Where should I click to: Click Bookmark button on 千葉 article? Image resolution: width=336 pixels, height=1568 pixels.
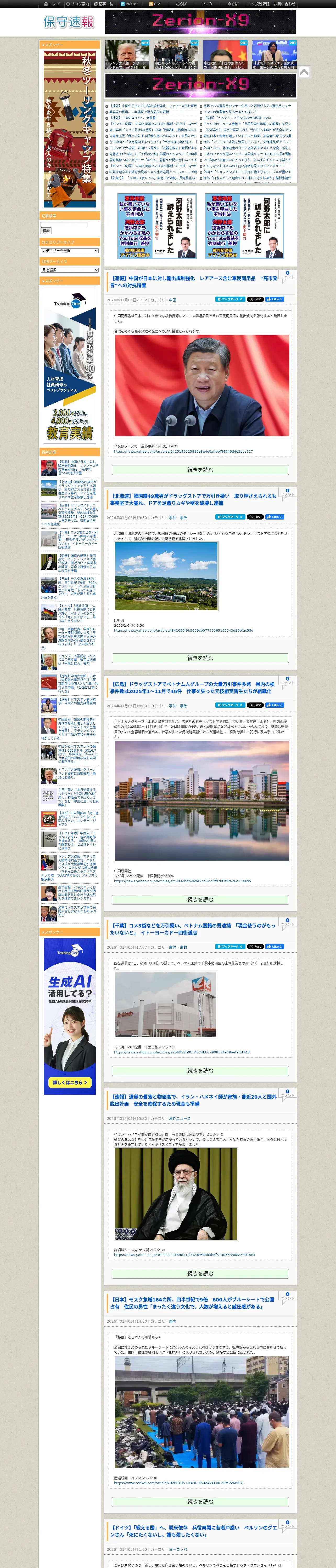(x=230, y=947)
